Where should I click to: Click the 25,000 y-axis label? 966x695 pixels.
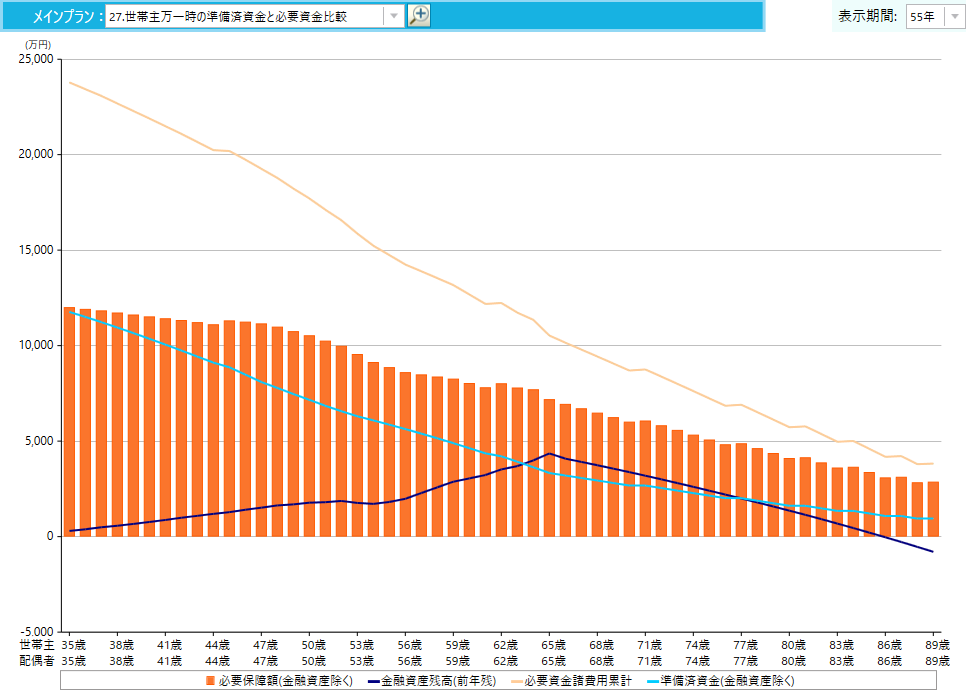[36, 59]
